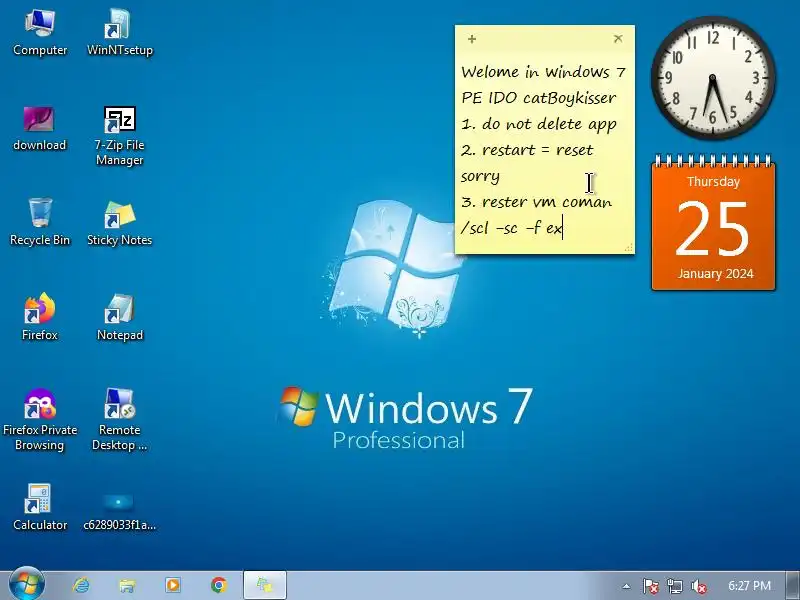Open the Windows Start menu orb
This screenshot has height=600, width=800.
pos(27,585)
